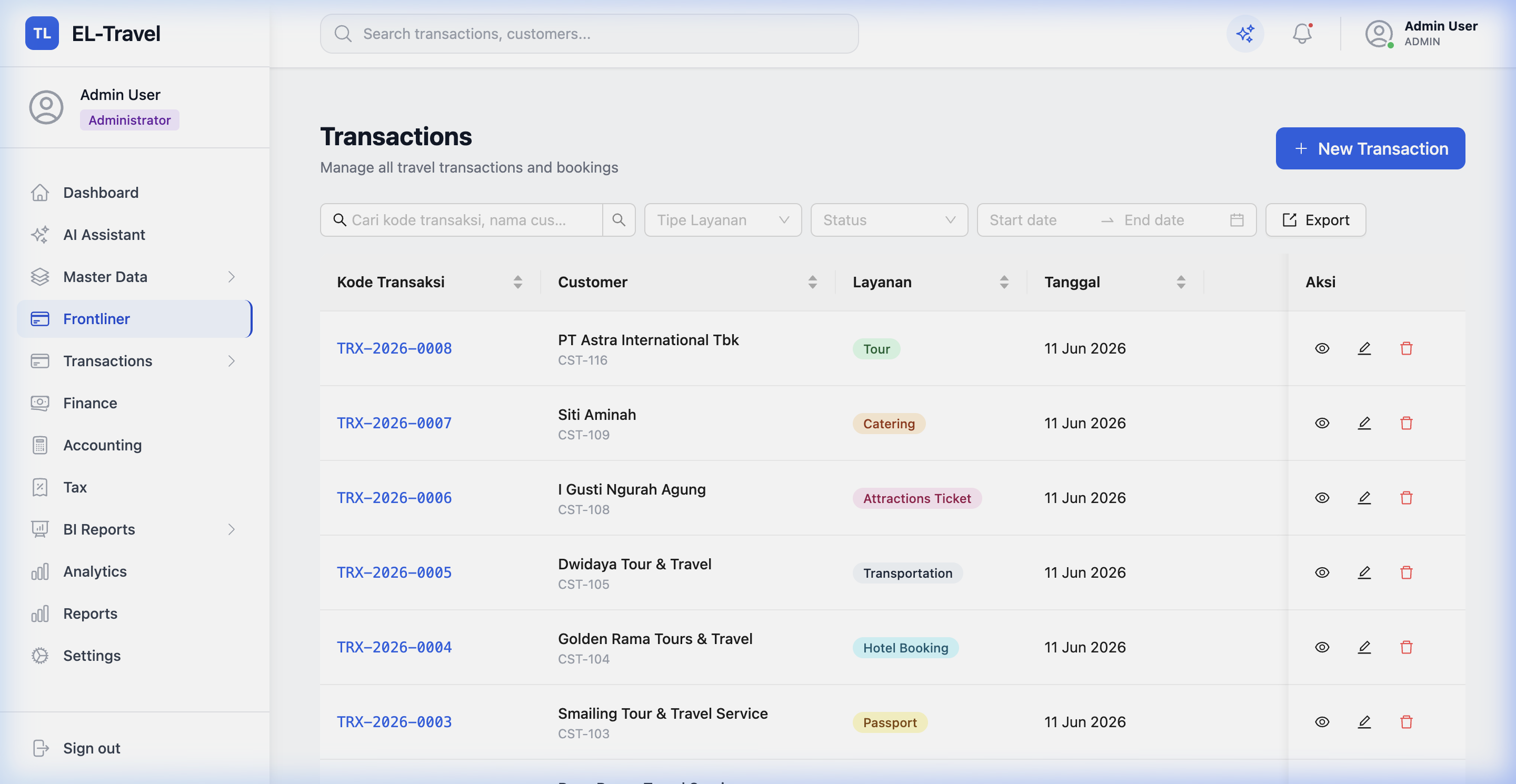The height and width of the screenshot is (784, 1516).
Task: Open the AI sparkle assistant in header
Action: click(1245, 34)
